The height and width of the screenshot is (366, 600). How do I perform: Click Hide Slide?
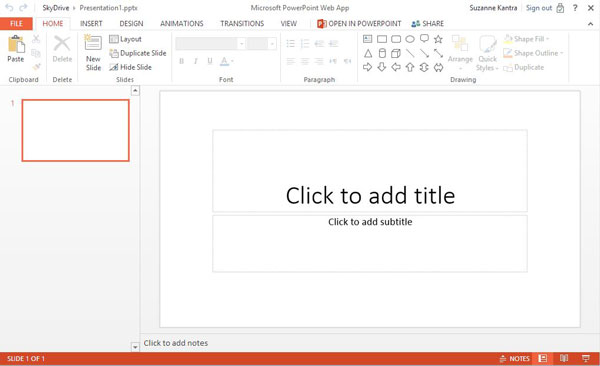coord(130,67)
